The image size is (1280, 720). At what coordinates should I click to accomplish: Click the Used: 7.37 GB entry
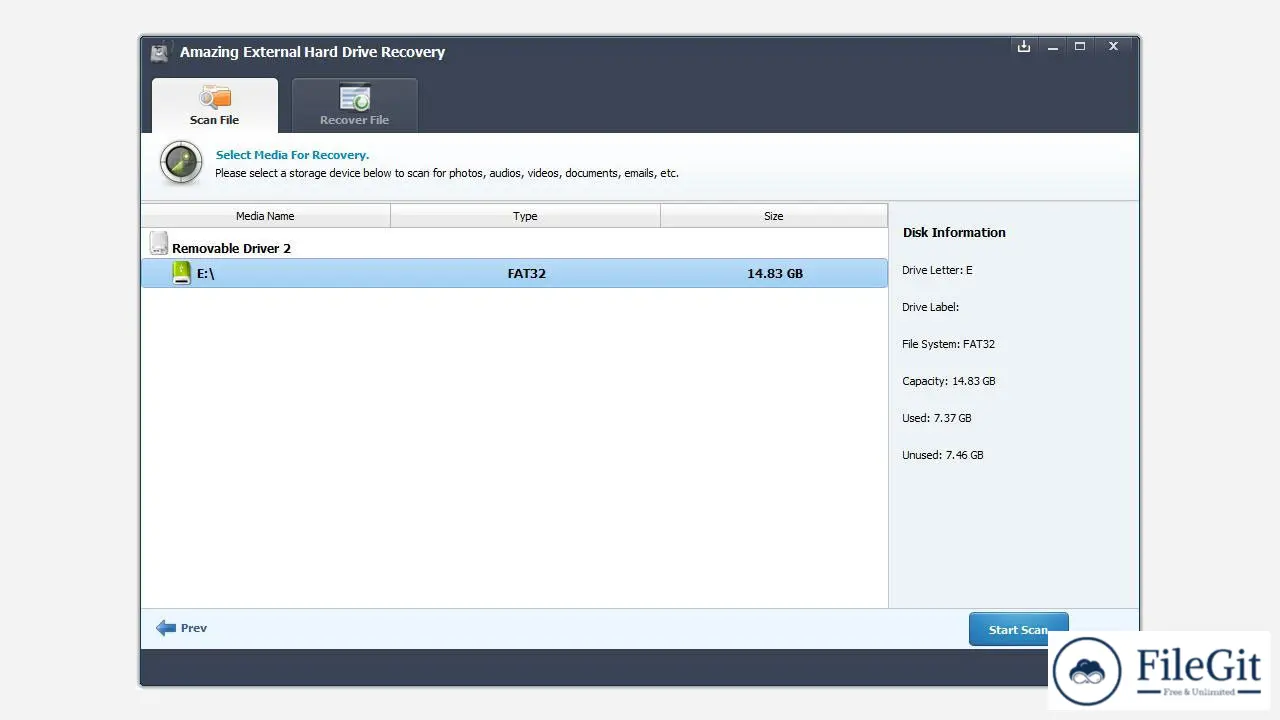[936, 418]
